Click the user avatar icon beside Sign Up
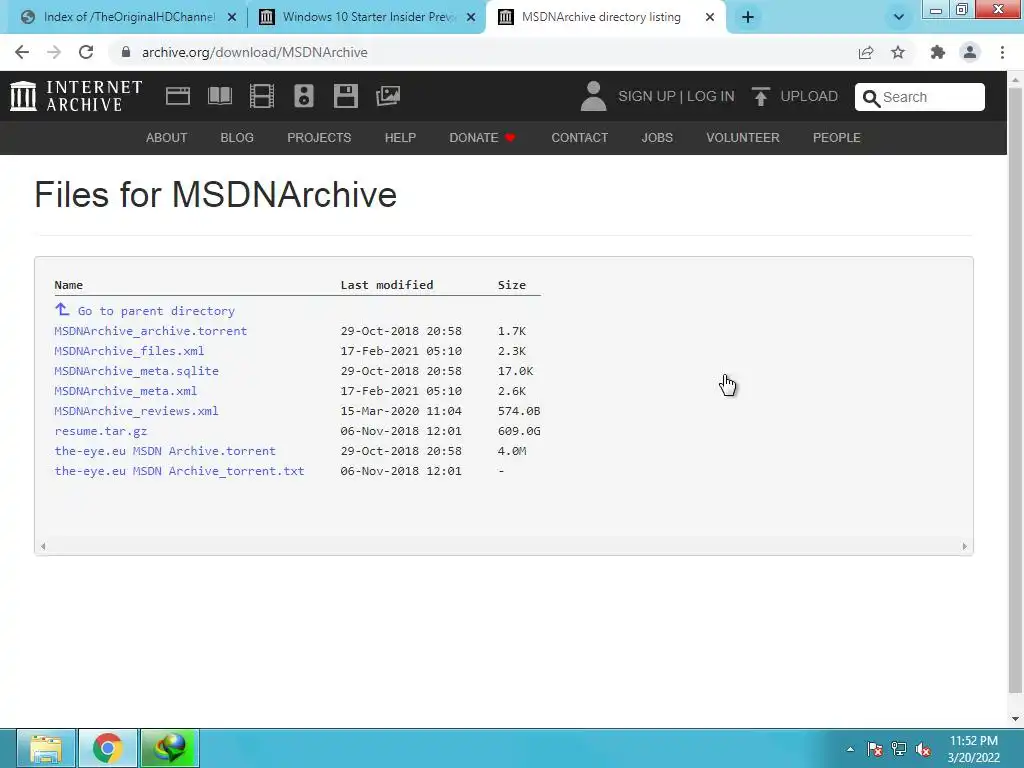 593,96
